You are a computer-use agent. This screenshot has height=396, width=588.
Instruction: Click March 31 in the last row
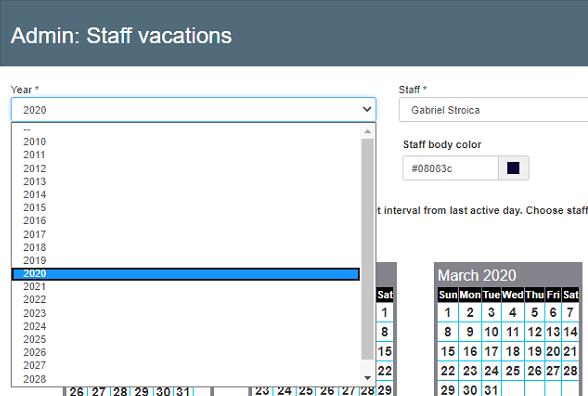coord(491,390)
